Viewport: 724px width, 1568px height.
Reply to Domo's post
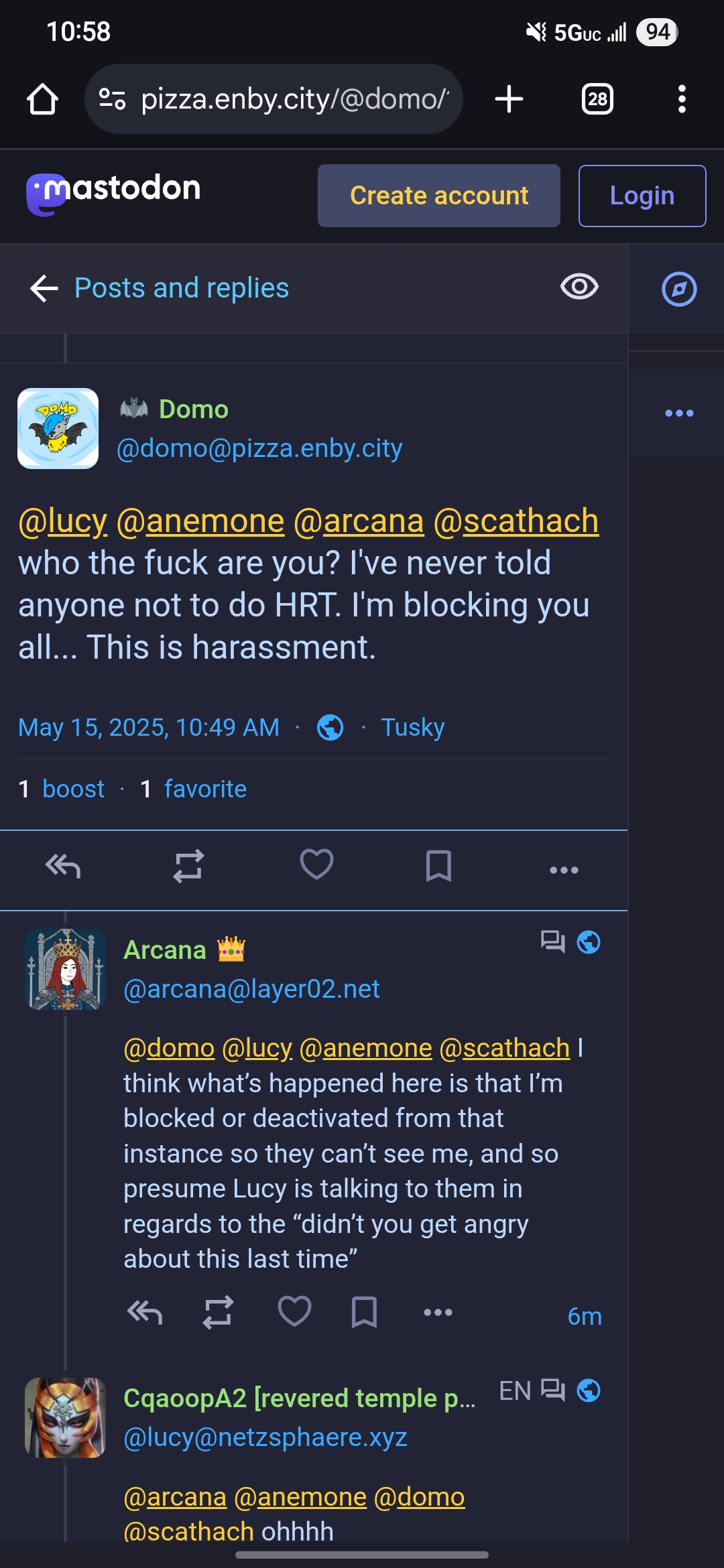click(63, 867)
